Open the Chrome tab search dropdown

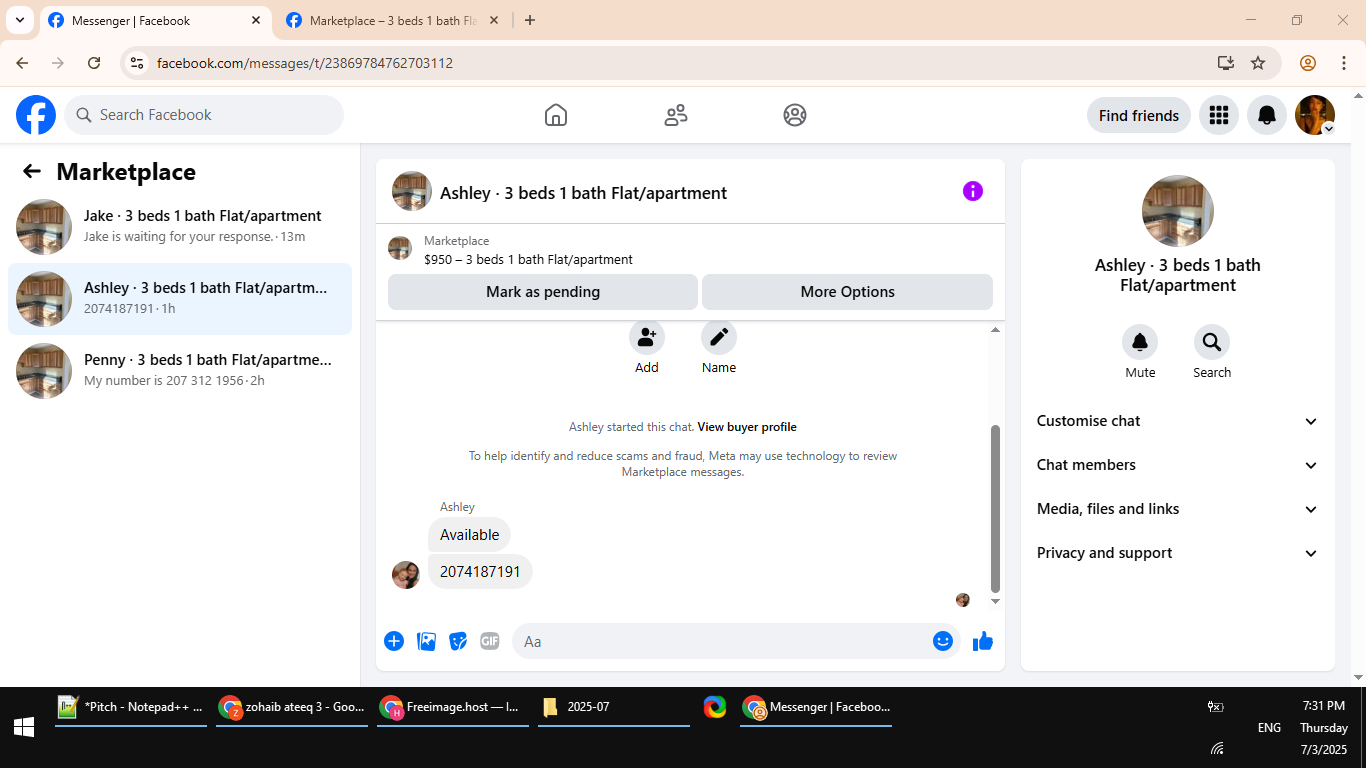click(19, 20)
